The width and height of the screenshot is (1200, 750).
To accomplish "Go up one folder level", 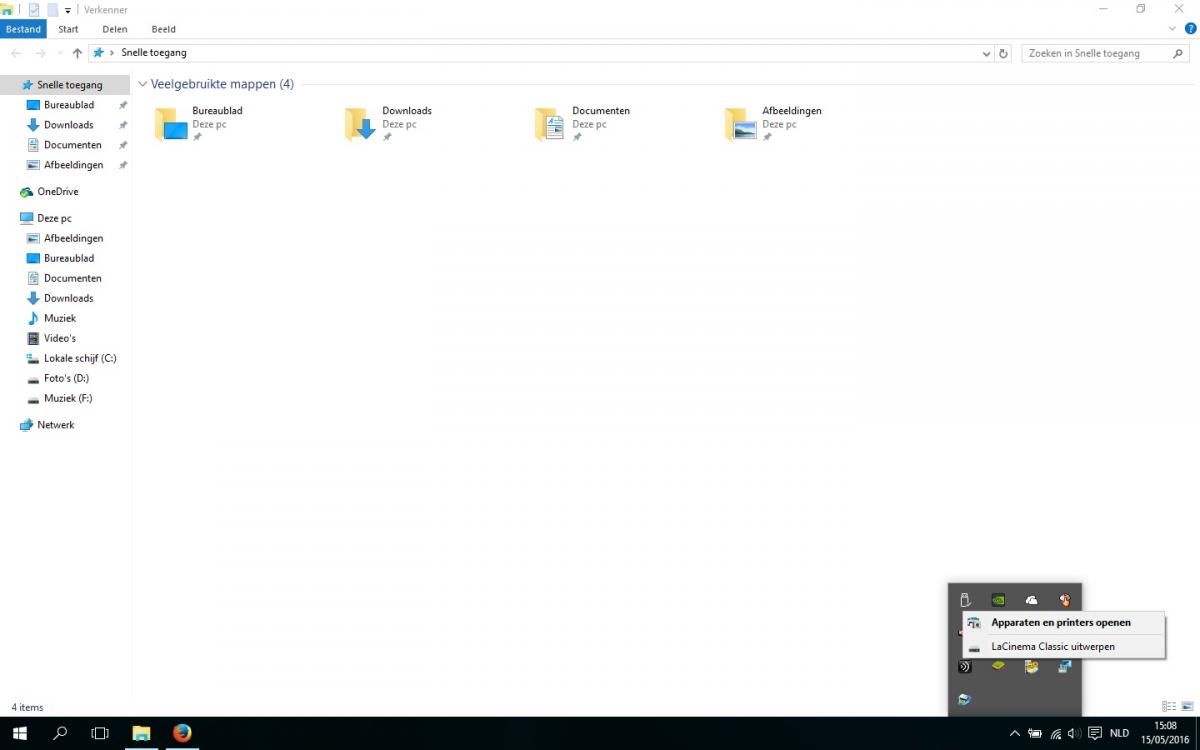I will pyautogui.click(x=77, y=53).
